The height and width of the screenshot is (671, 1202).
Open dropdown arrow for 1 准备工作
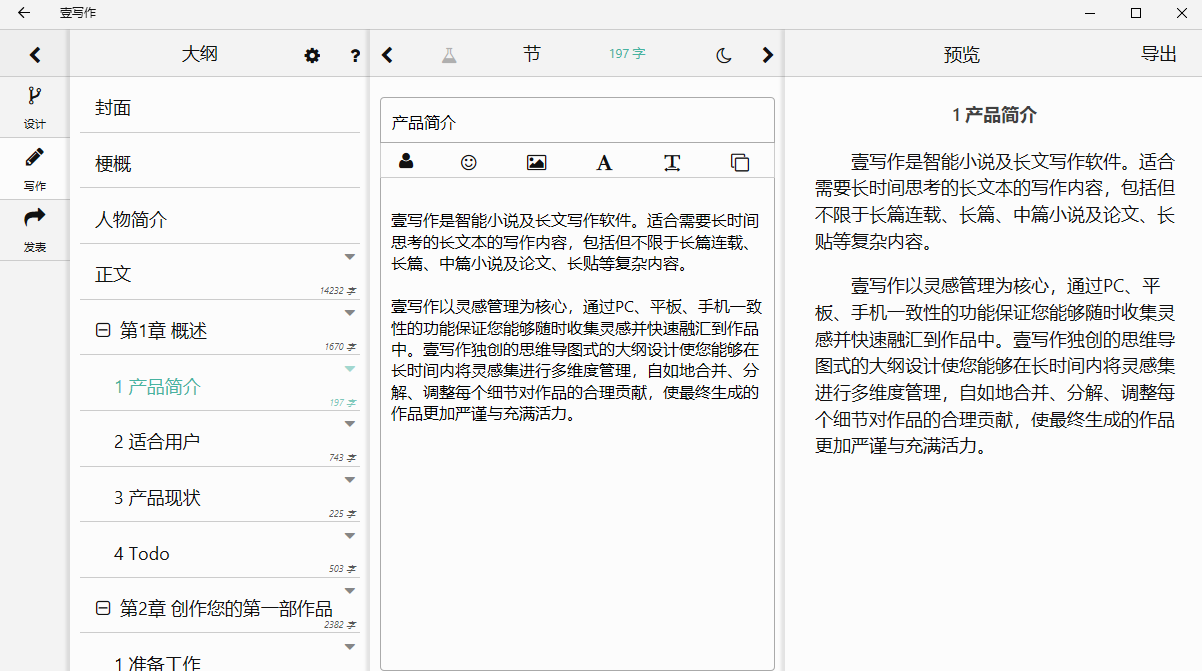(x=350, y=647)
